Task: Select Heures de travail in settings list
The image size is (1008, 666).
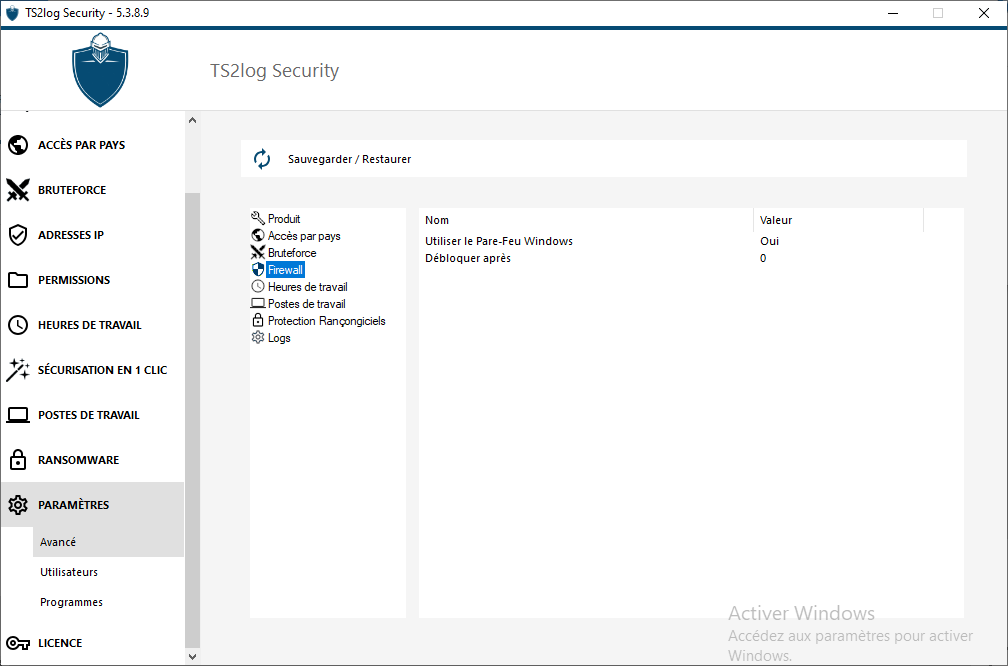Action: (x=307, y=287)
